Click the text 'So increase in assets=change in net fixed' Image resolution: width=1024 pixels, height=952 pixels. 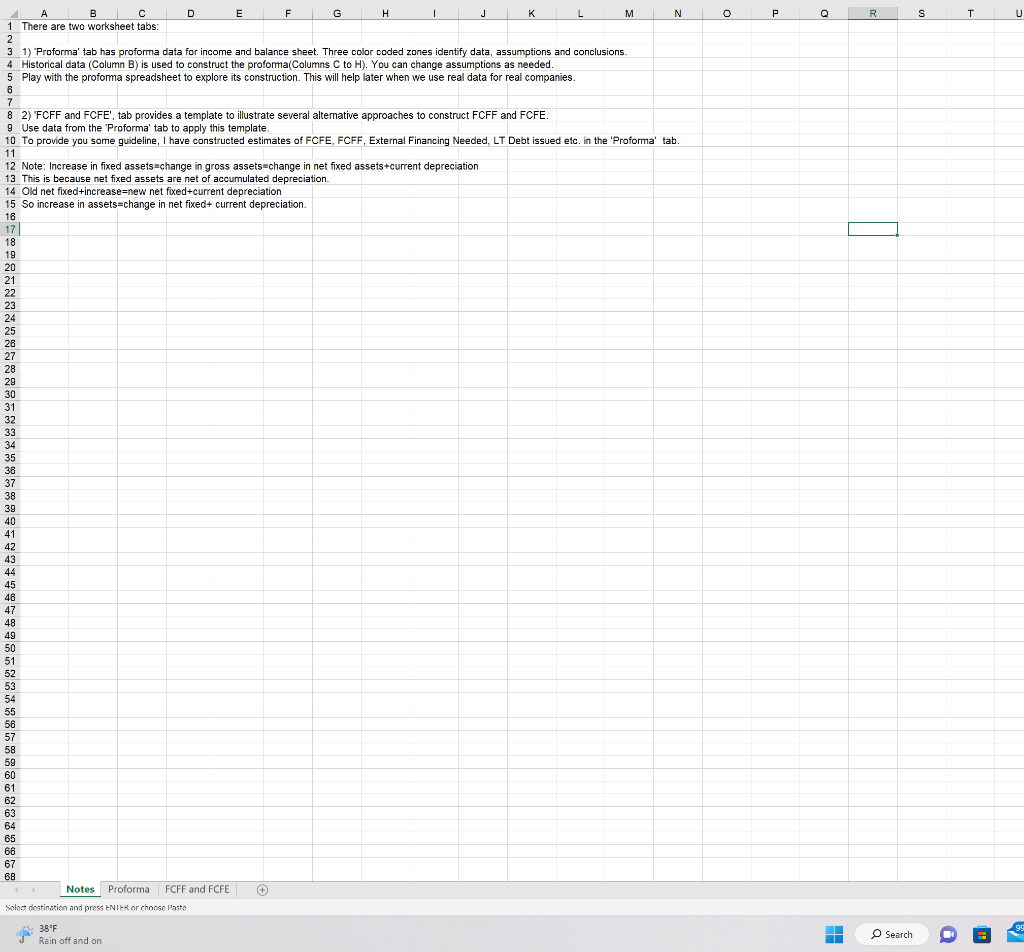coord(164,204)
